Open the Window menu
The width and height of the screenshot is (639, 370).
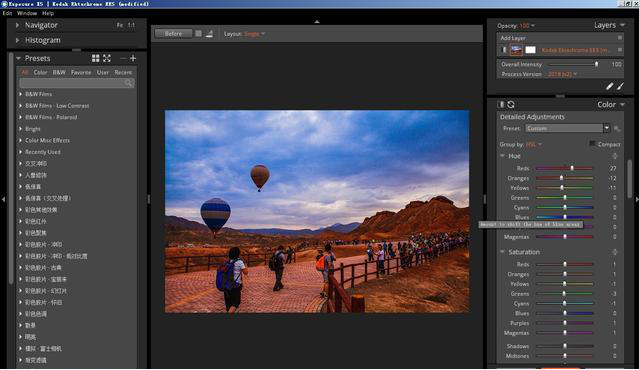27,13
